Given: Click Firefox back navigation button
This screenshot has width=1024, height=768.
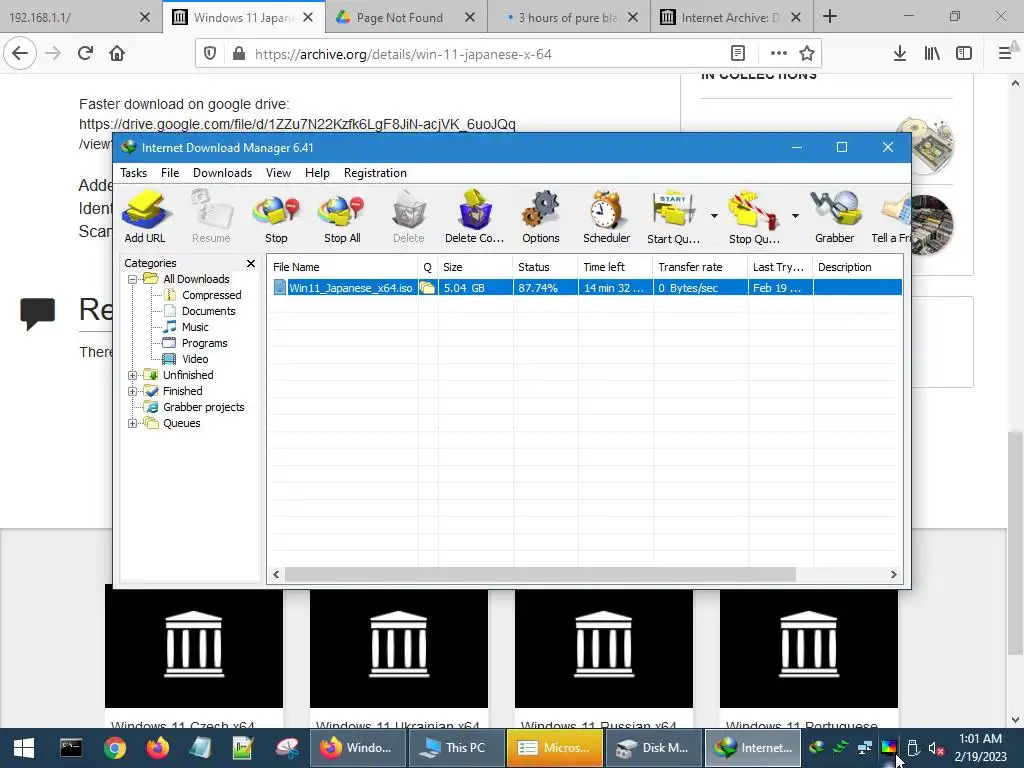Looking at the screenshot, I should point(20,54).
